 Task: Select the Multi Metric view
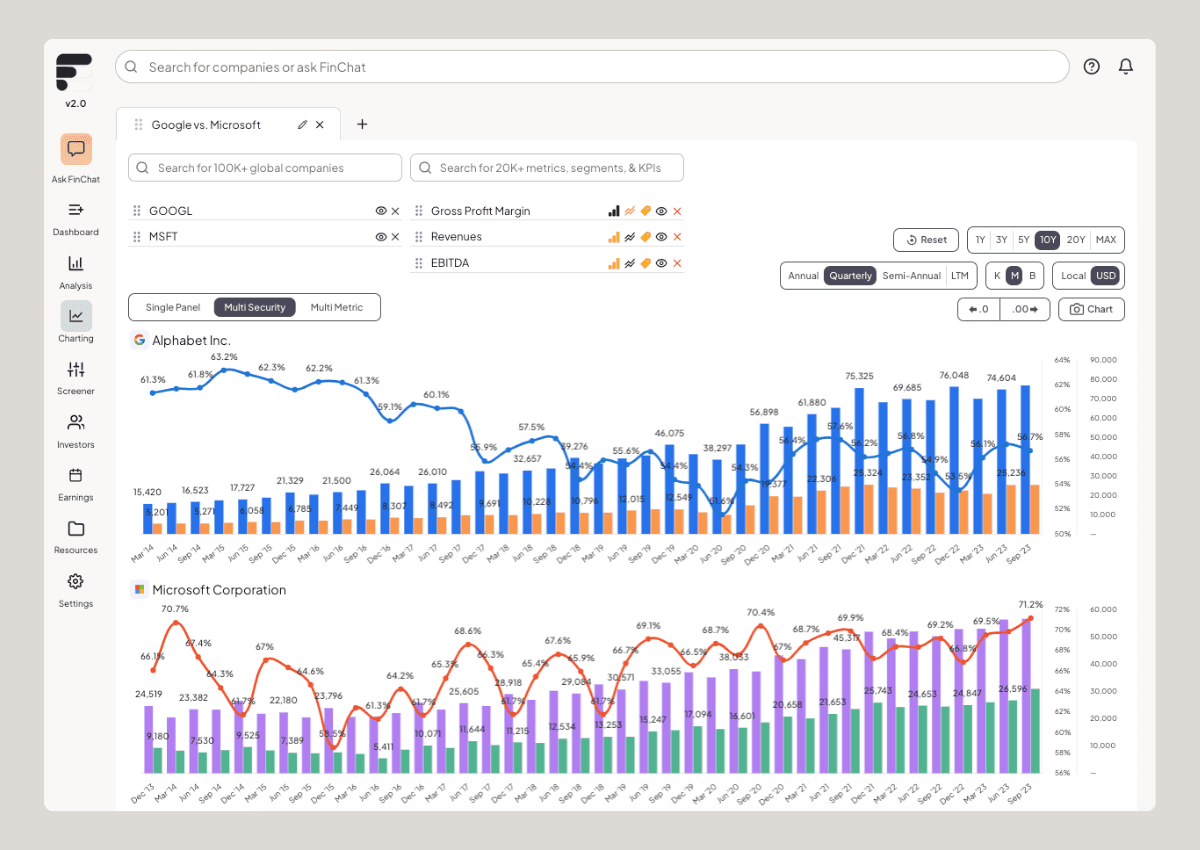tap(337, 307)
